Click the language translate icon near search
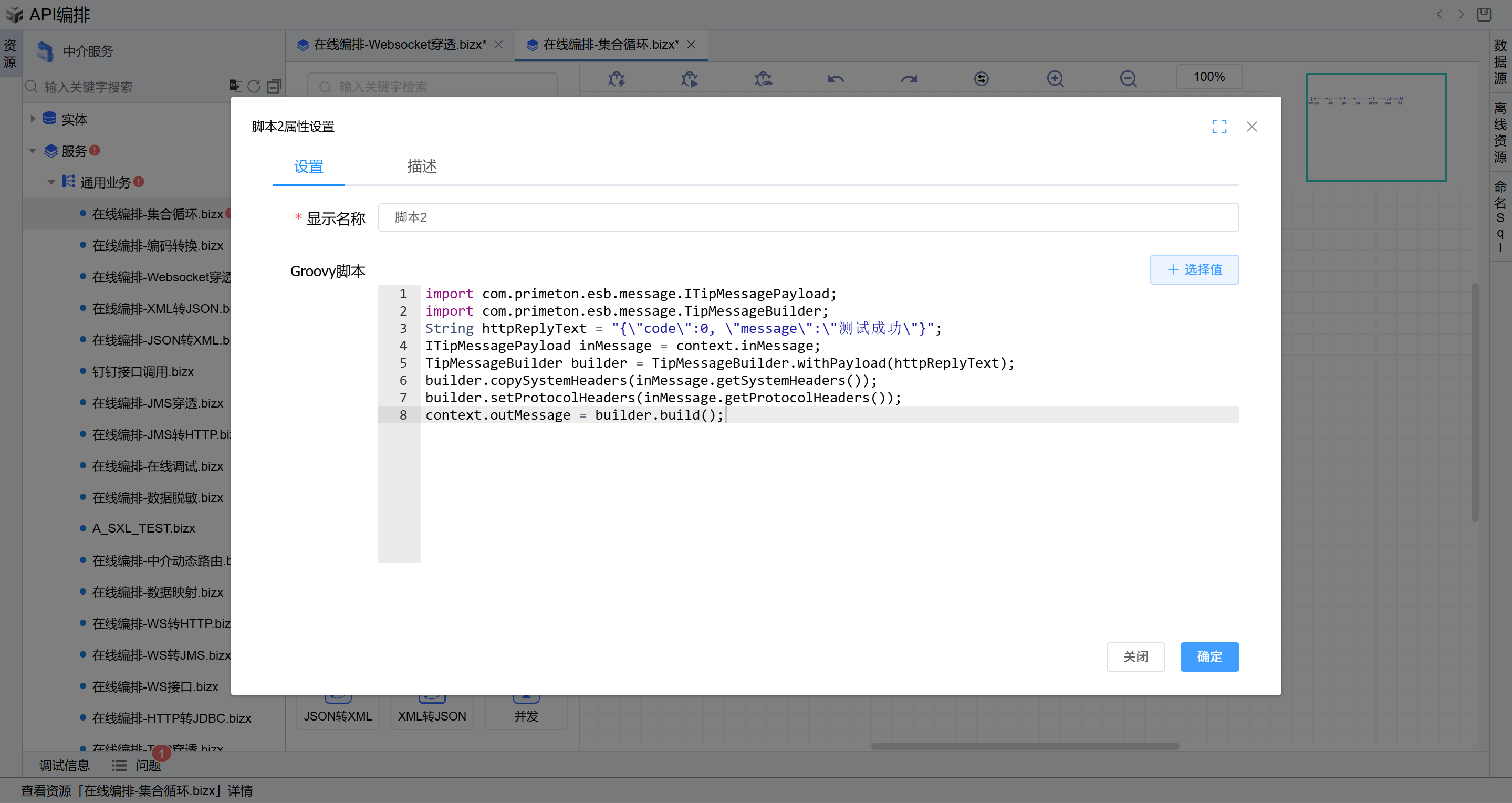Image resolution: width=1512 pixels, height=803 pixels. coord(235,86)
